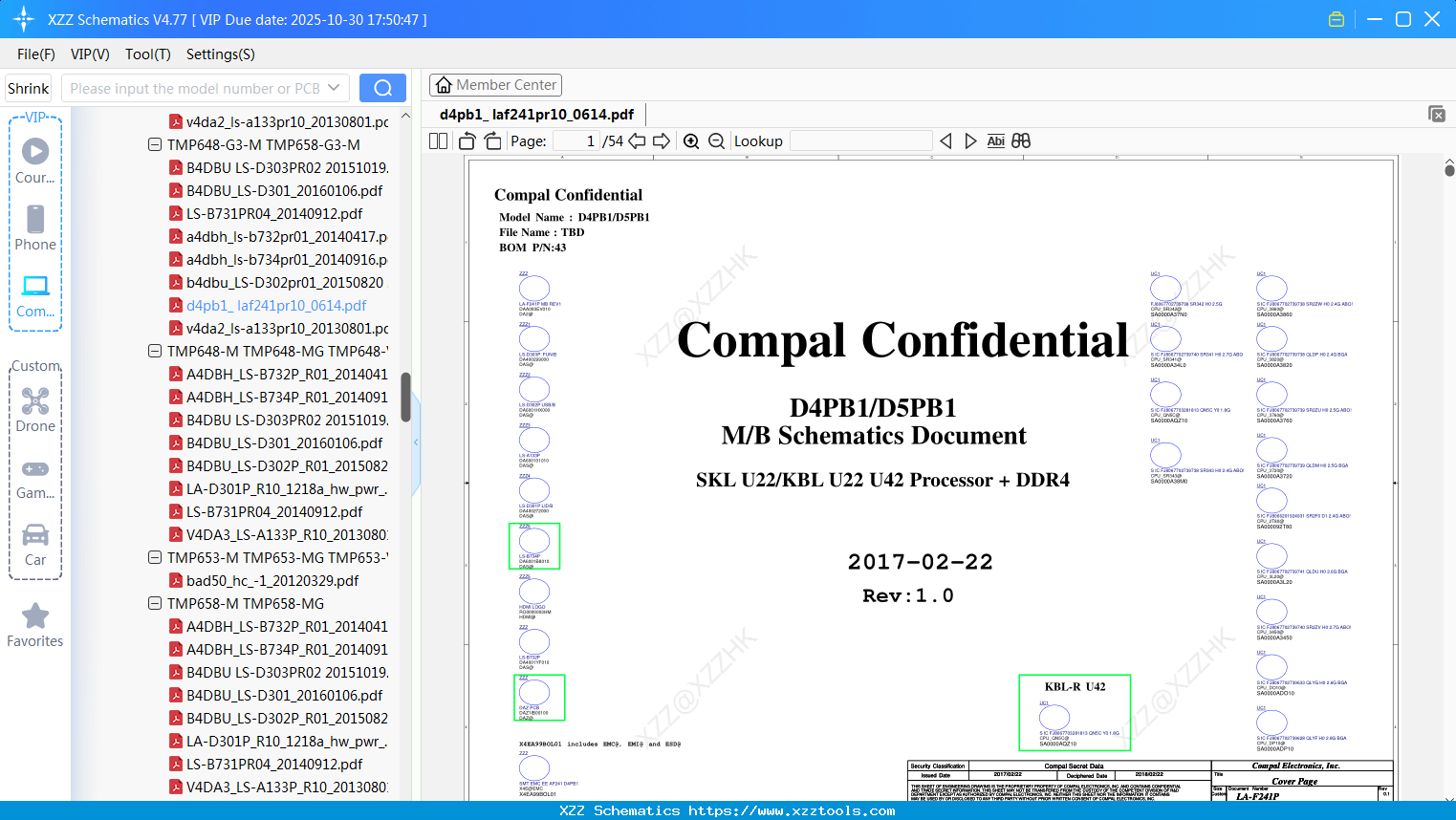Viewport: 1456px width, 820px height.
Task: Click the blue search magnifier button
Action: (x=382, y=88)
